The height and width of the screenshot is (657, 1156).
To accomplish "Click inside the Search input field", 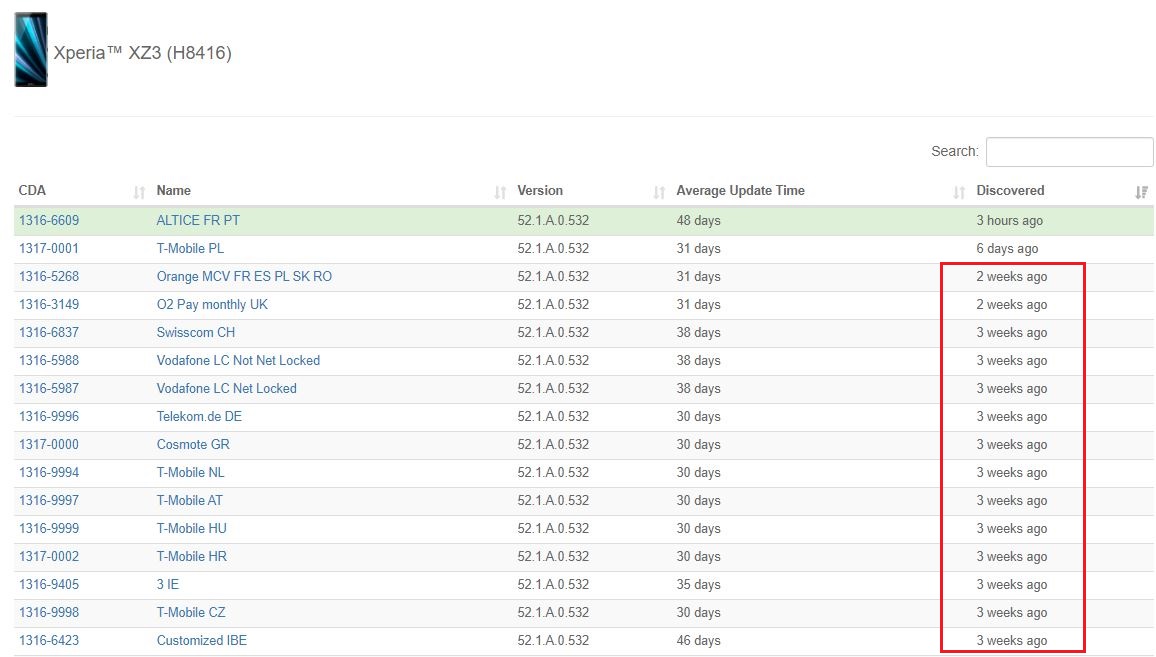I will tap(1069, 152).
